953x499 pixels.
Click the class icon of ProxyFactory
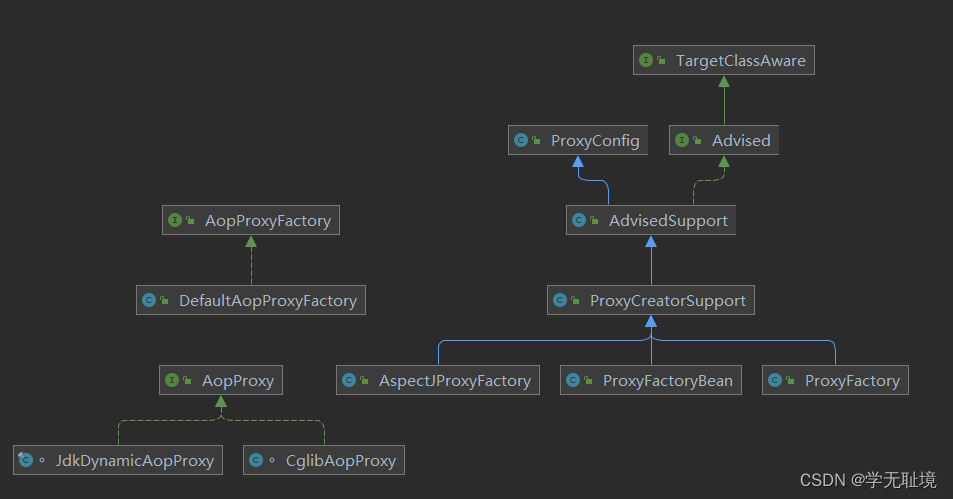coord(775,380)
